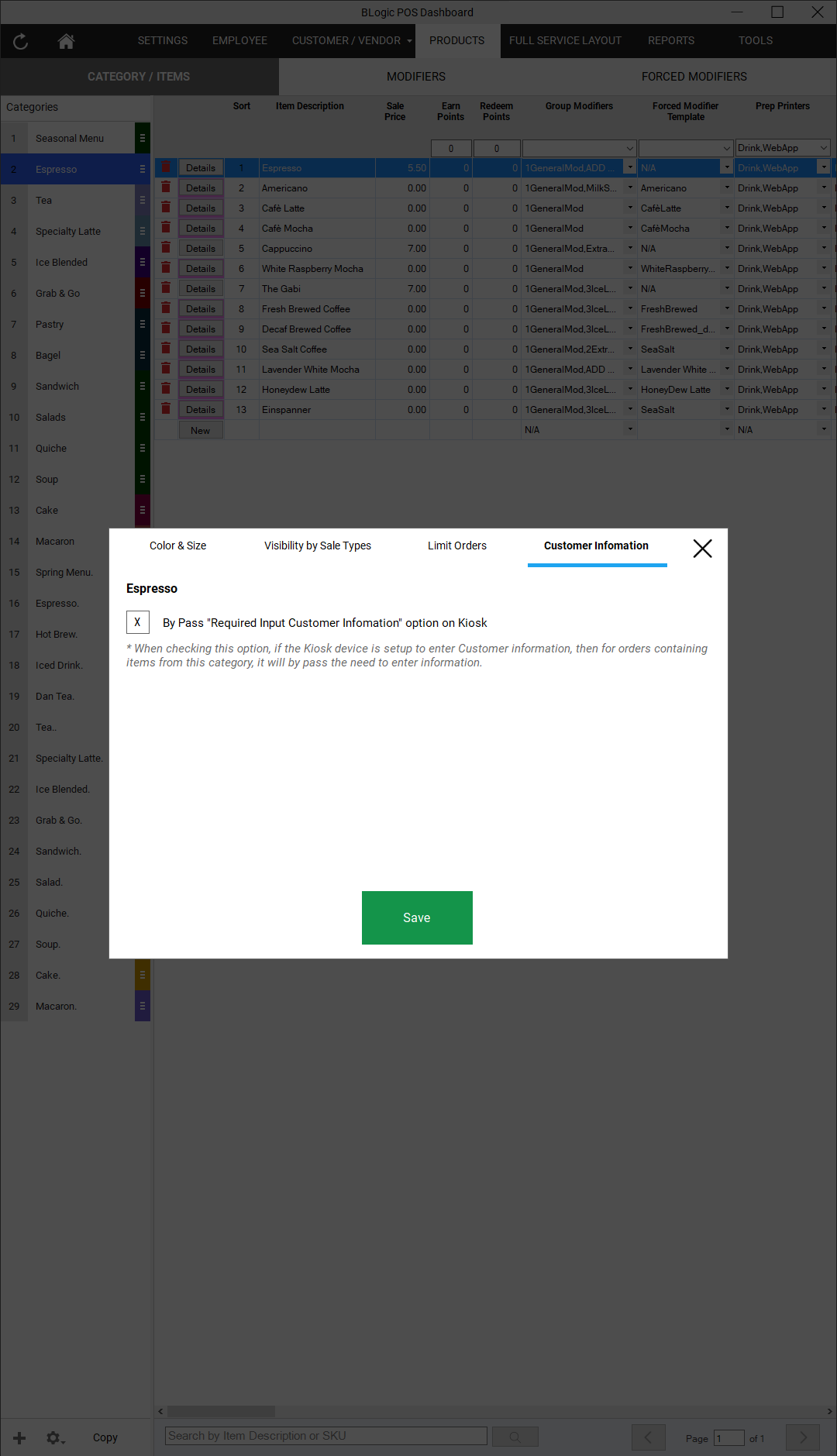The height and width of the screenshot is (1456, 837).
Task: Close the Customer Information dialog
Action: point(702,549)
